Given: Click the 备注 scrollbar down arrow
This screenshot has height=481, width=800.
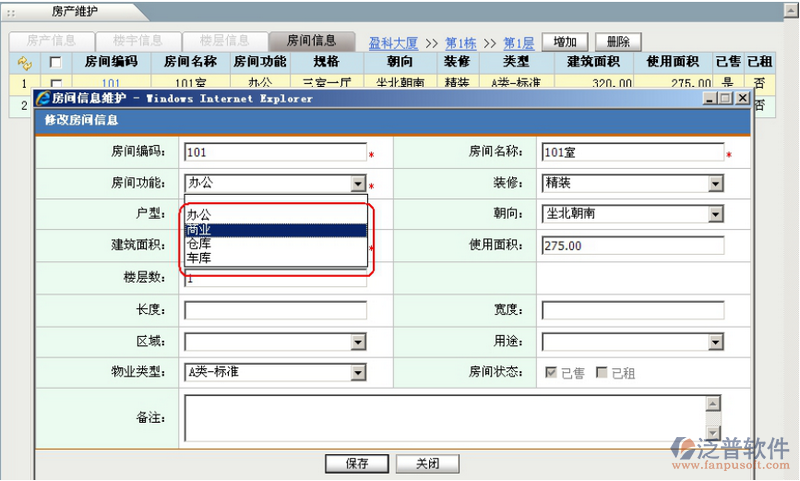Looking at the screenshot, I should pos(713,433).
